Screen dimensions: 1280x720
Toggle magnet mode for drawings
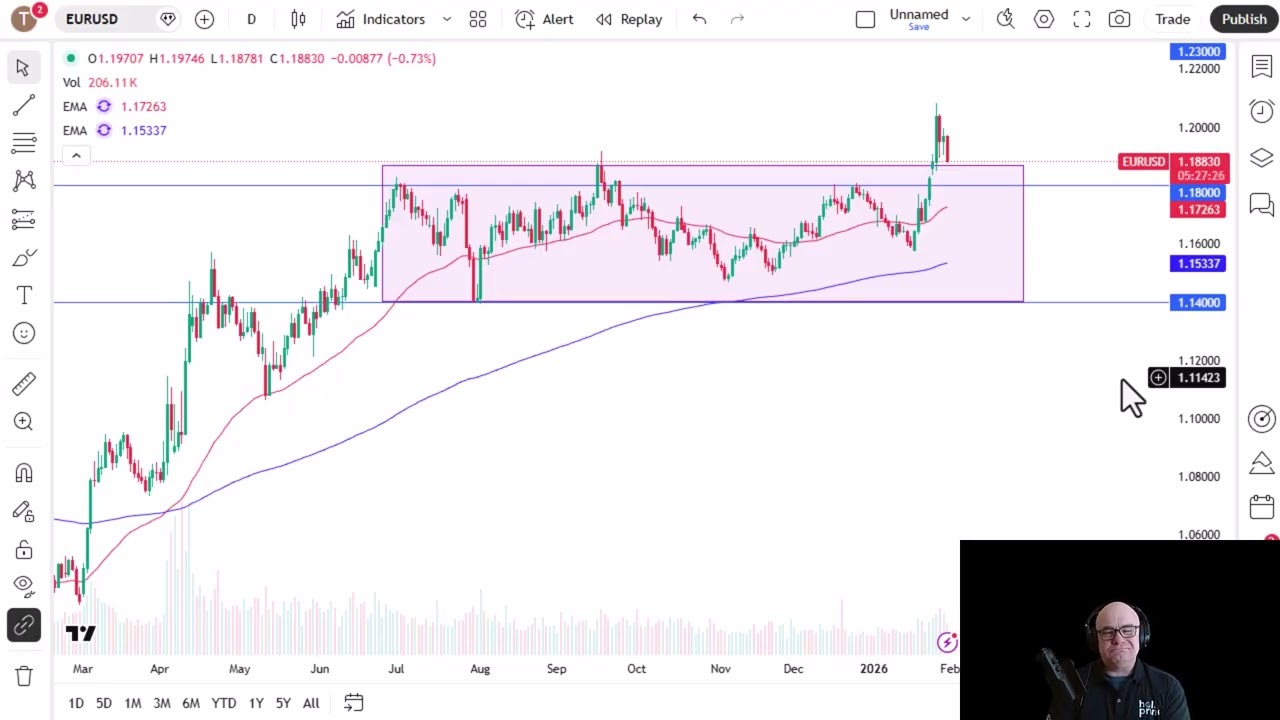[x=23, y=473]
